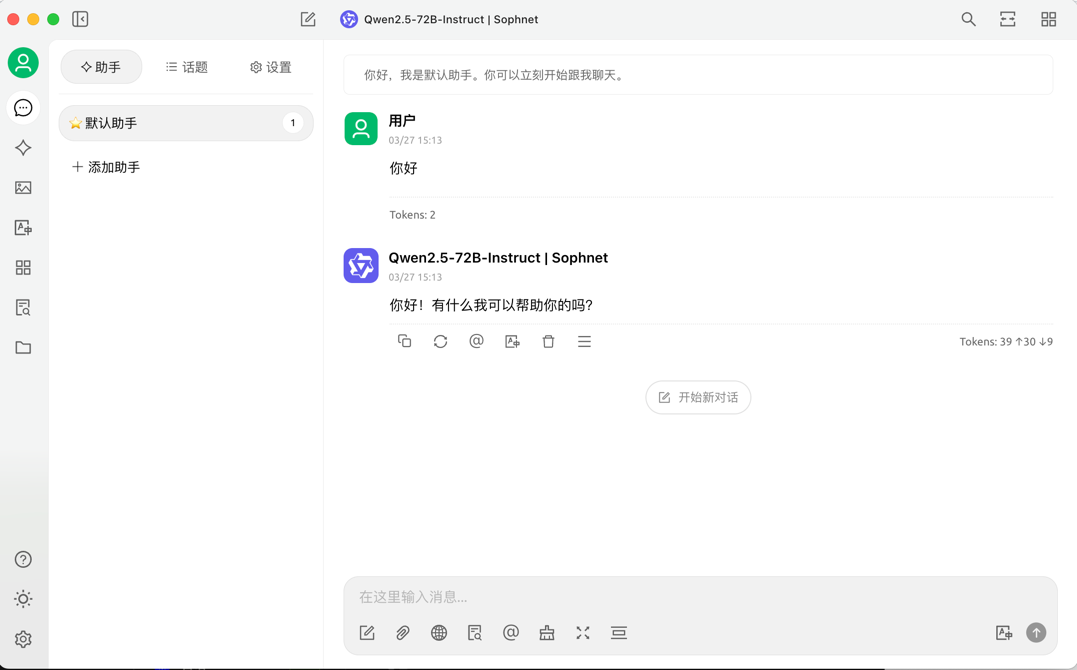Viewport: 1077px width, 670px height.
Task: Switch to the 设置 tab
Action: 271,67
